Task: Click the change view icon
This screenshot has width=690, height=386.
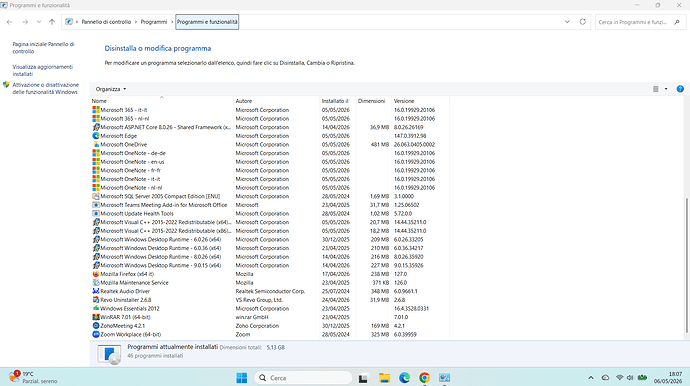Action: tap(656, 89)
